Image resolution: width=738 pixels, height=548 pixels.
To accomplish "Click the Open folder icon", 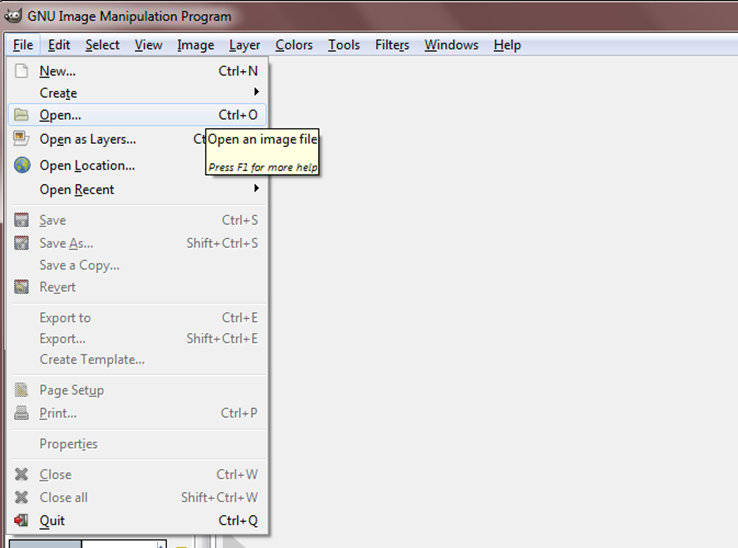I will point(21,114).
